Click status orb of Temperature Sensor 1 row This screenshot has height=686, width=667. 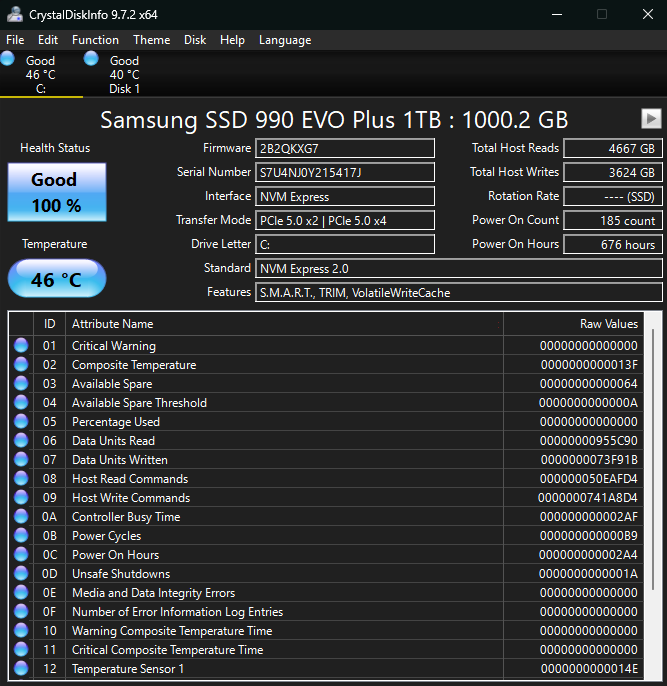pos(21,668)
